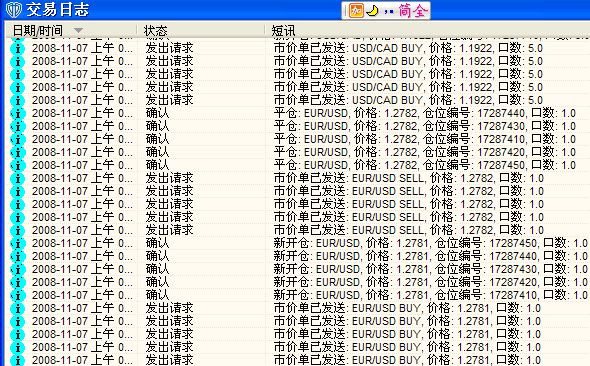The height and width of the screenshot is (366, 590).
Task: Select message 平仓 EUR/USD 仓位编号 17287410
Action: 425,139
